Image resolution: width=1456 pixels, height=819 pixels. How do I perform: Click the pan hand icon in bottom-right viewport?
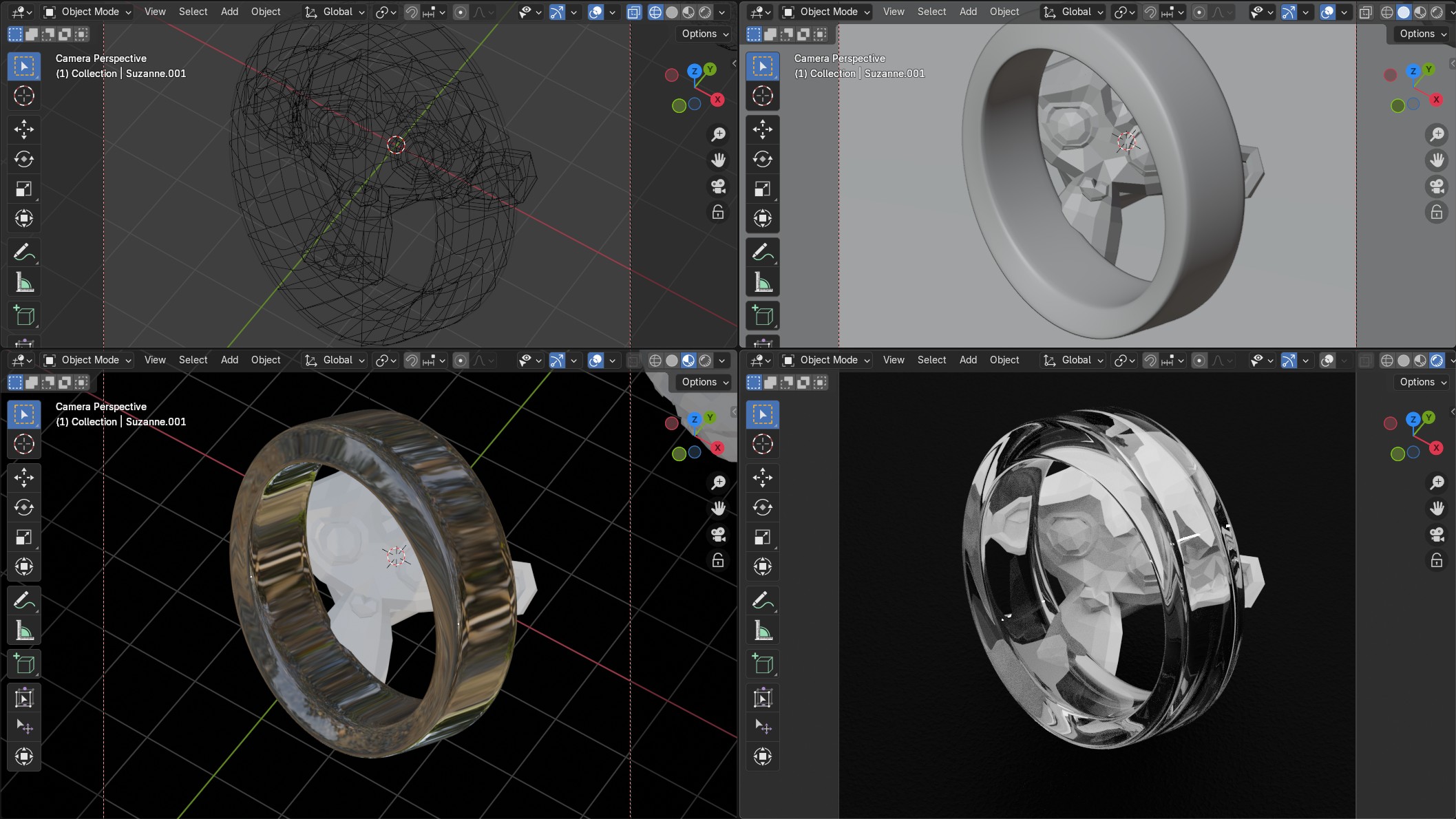click(x=1437, y=509)
